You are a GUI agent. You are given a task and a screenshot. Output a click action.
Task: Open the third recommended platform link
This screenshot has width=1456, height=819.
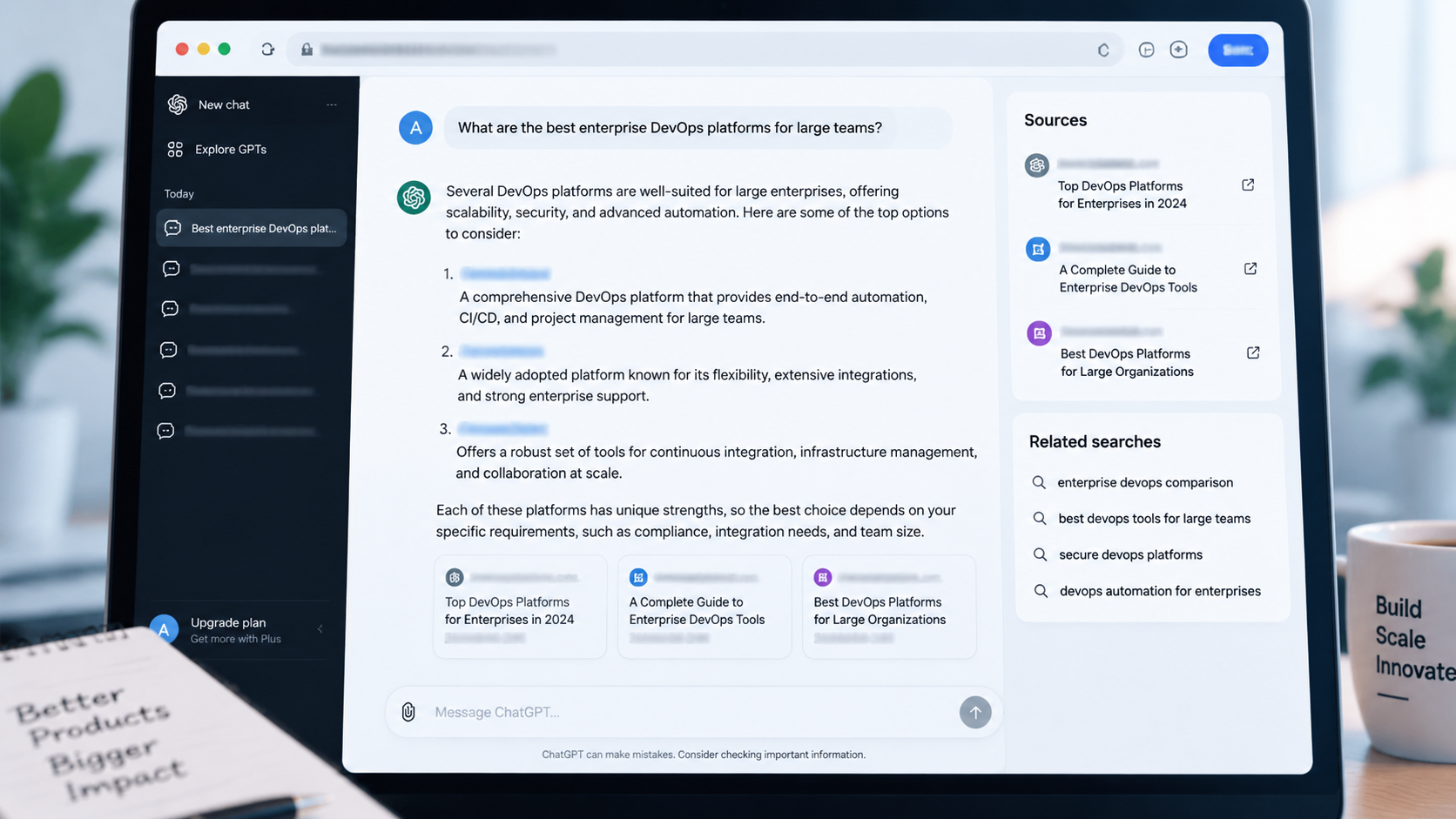point(502,428)
